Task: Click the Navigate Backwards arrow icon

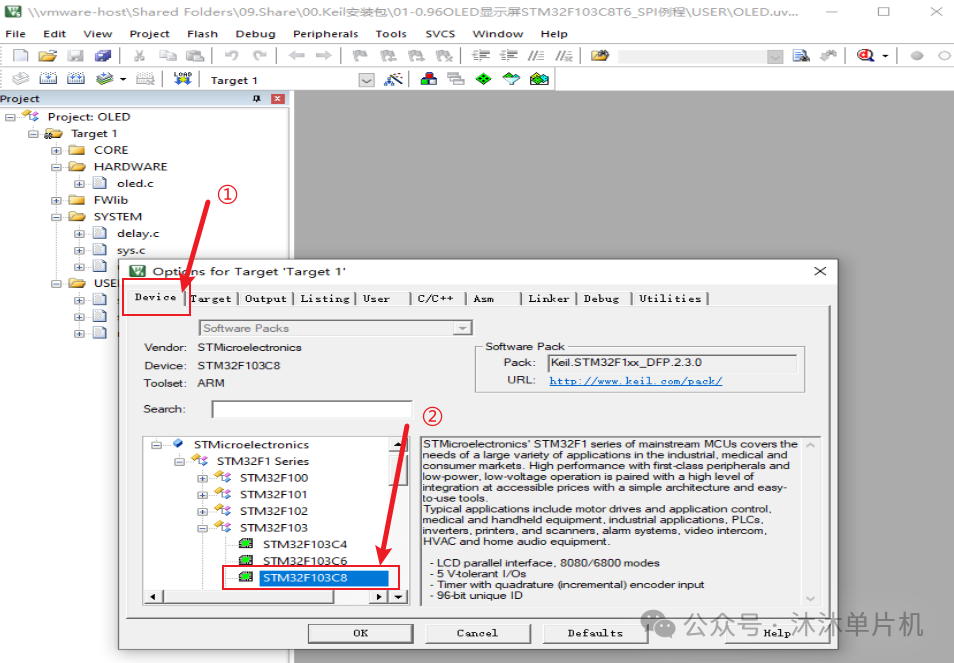Action: click(x=296, y=56)
